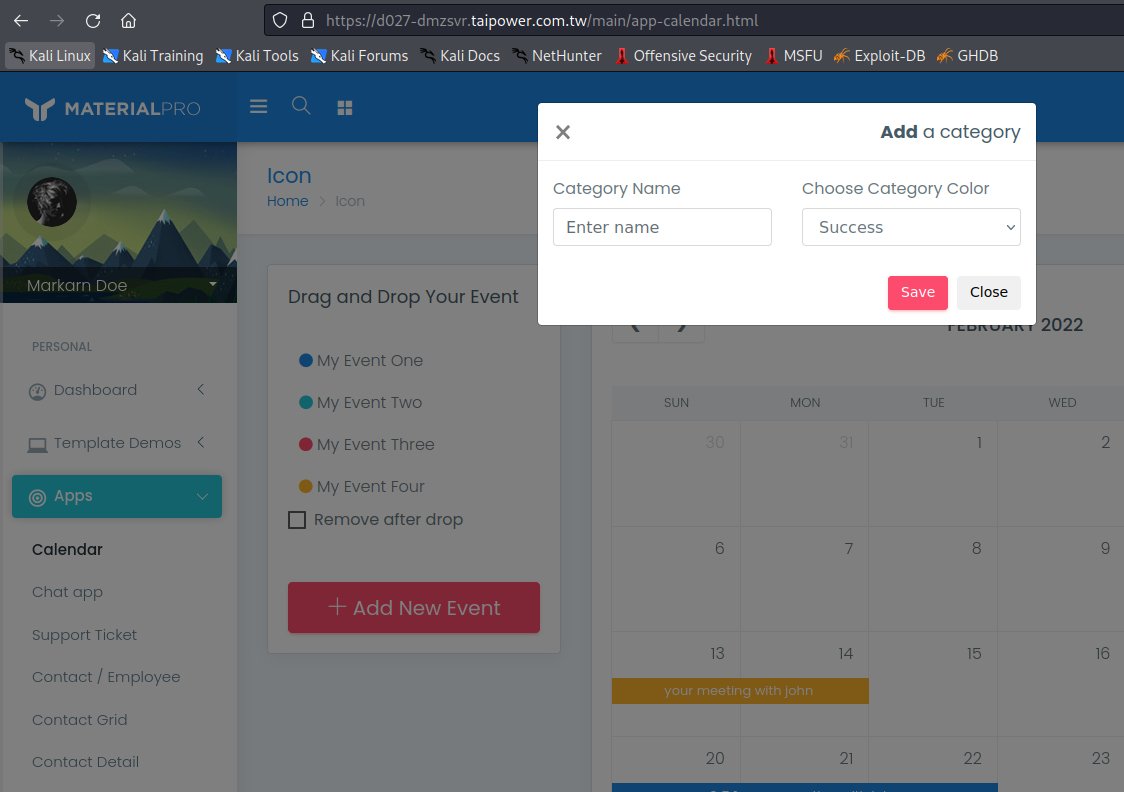Click the red dot of My Event Three
Viewport: 1124px width, 792px height.
point(305,444)
